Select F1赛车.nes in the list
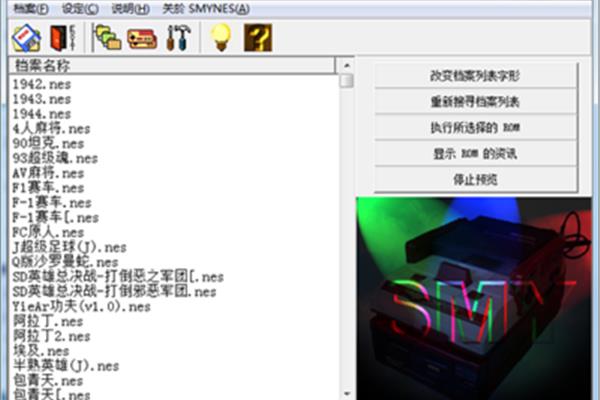The width and height of the screenshot is (600, 400). click(x=48, y=188)
